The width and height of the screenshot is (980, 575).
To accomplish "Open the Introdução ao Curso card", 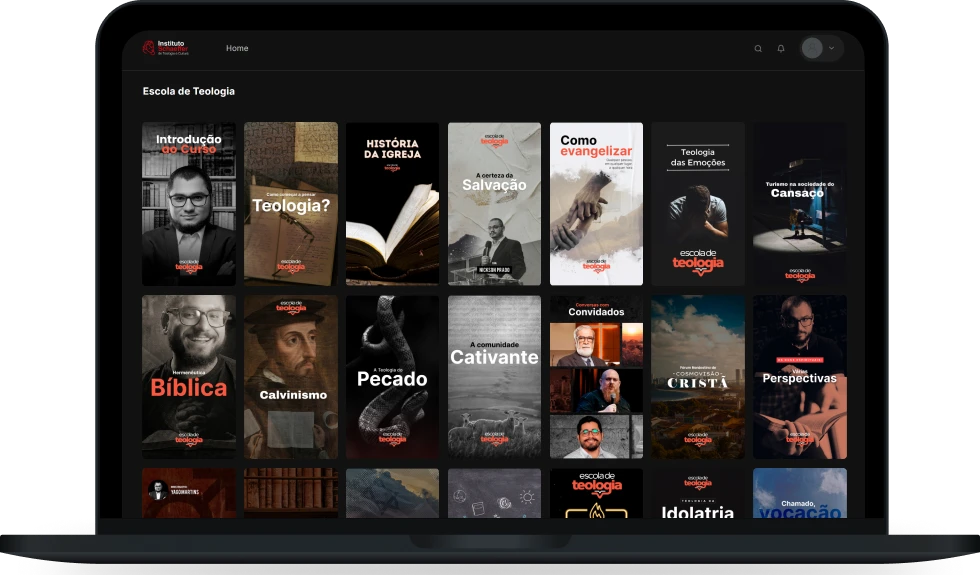I will pos(189,204).
